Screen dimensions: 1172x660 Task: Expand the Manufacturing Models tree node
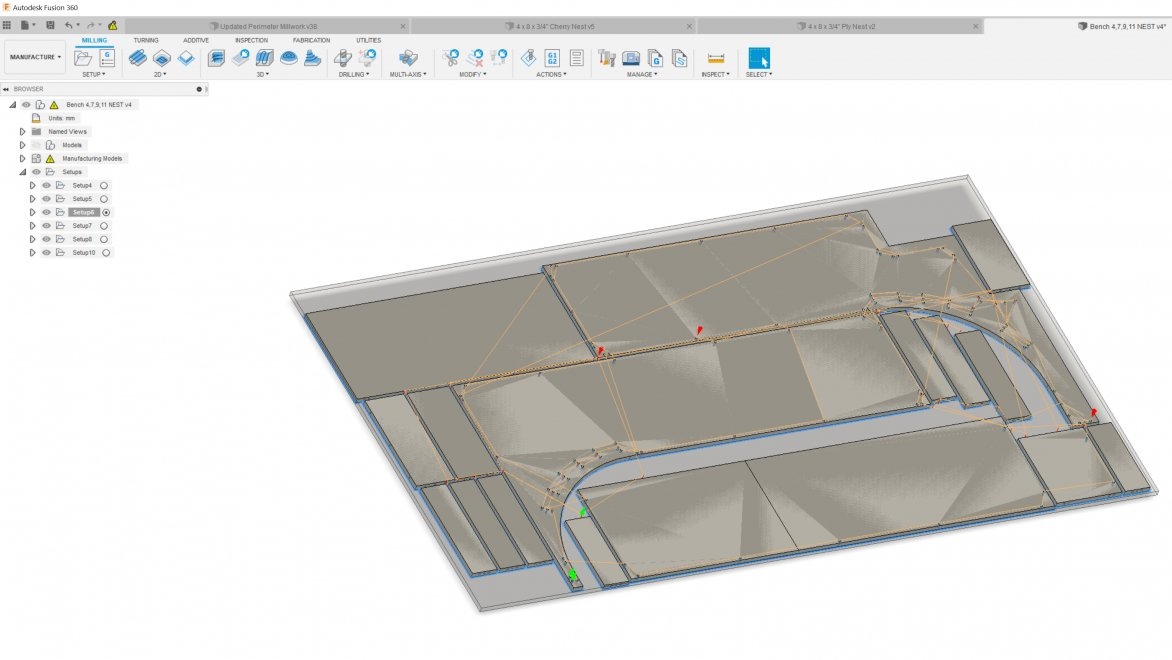coord(22,158)
